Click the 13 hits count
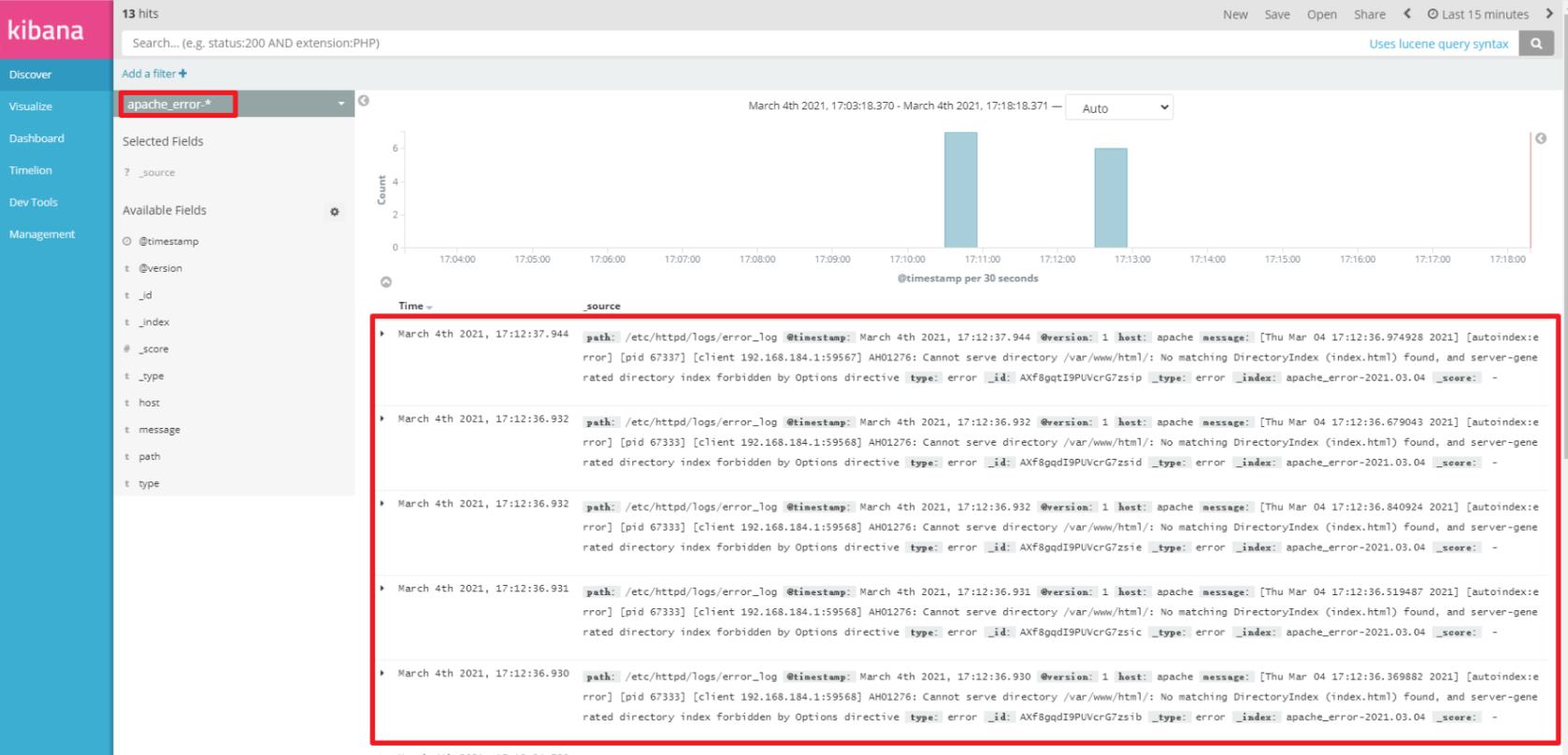The height and width of the screenshot is (755, 1568). point(140,14)
